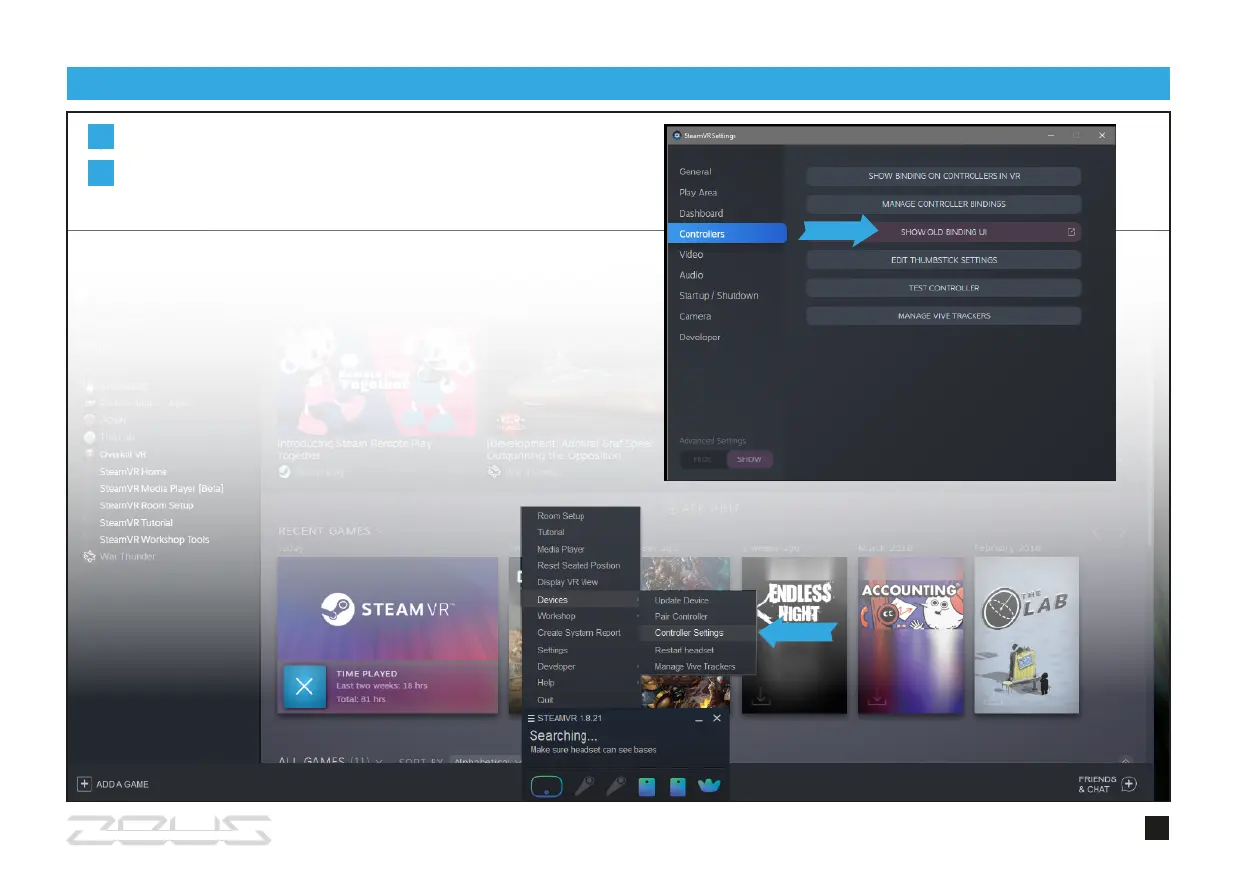Click the Friends & Chat plus icon
This screenshot has height=884, width=1236.
point(1129,785)
